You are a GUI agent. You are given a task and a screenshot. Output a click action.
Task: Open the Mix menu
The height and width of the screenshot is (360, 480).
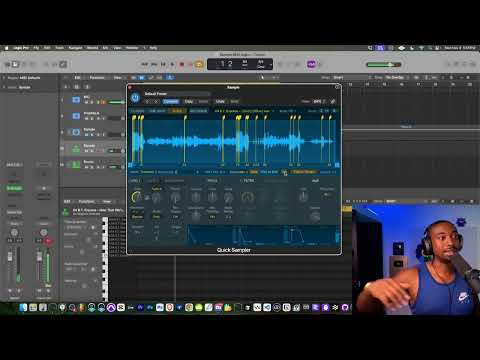pos(105,48)
